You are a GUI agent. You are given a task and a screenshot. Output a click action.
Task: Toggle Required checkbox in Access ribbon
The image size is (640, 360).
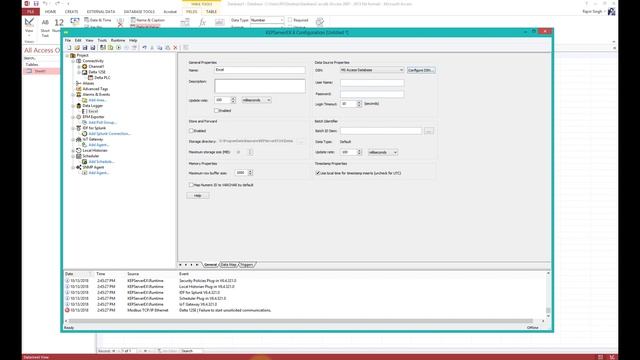tap(290, 20)
